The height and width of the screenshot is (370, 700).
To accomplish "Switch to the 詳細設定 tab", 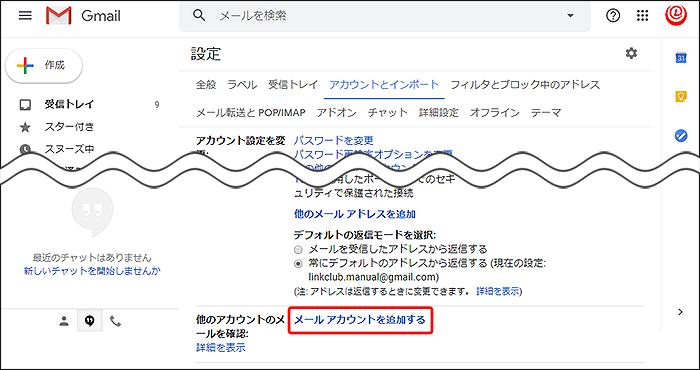I will (x=438, y=113).
